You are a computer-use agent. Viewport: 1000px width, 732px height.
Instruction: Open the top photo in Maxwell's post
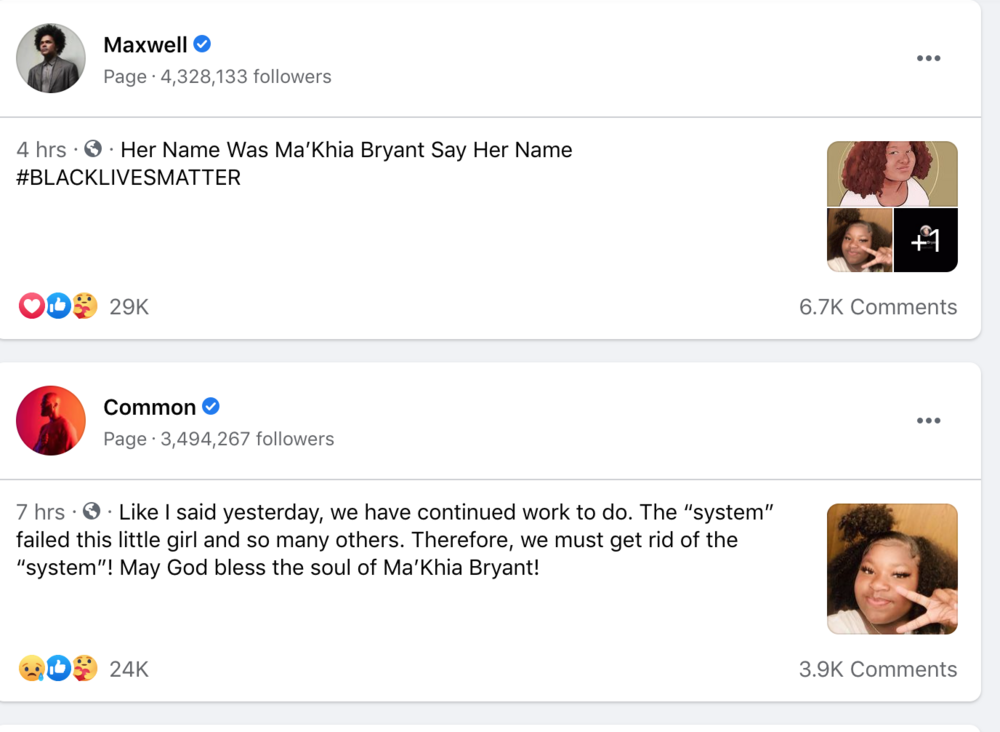point(892,173)
